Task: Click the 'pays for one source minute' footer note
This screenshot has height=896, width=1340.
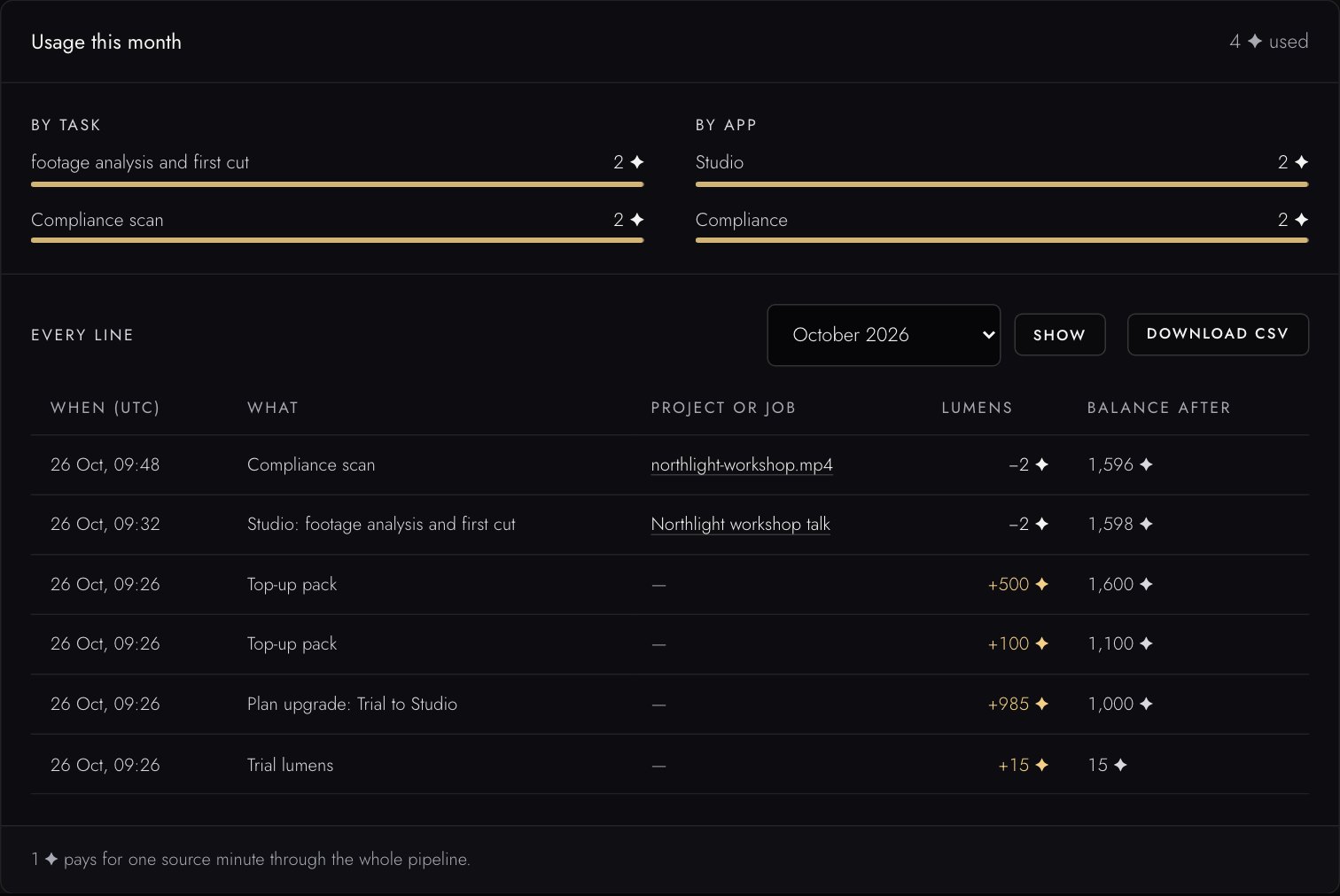Action: 267,859
